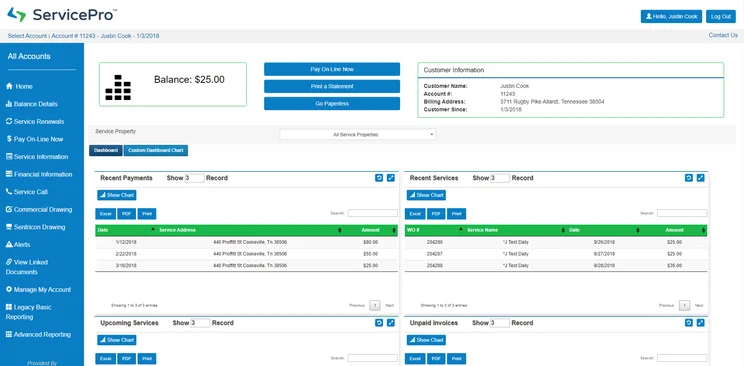
Task: Click page 1 in Recent Services pagination
Action: coord(684,305)
